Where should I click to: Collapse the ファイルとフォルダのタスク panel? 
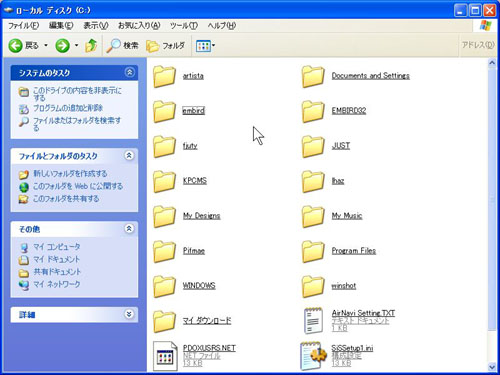click(129, 155)
